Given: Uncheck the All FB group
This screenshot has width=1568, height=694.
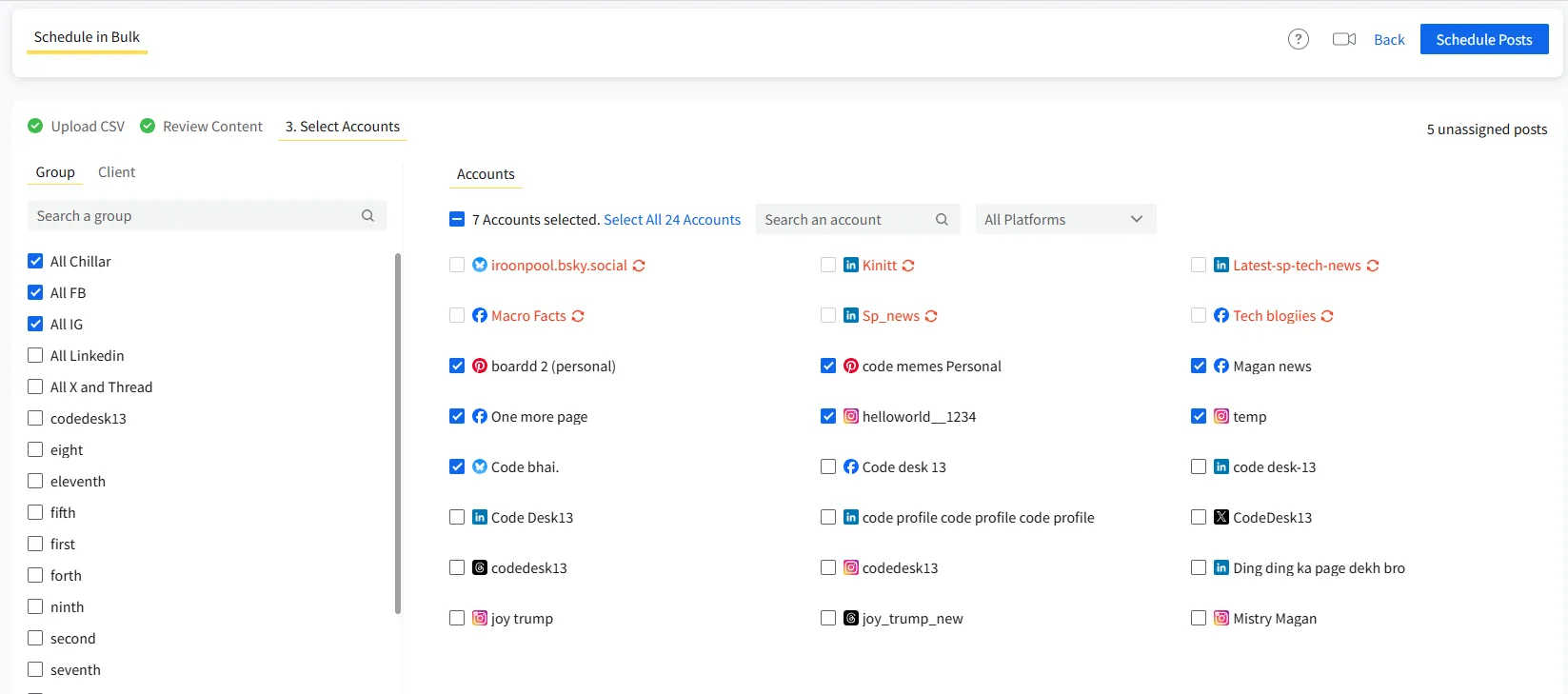Looking at the screenshot, I should (35, 292).
